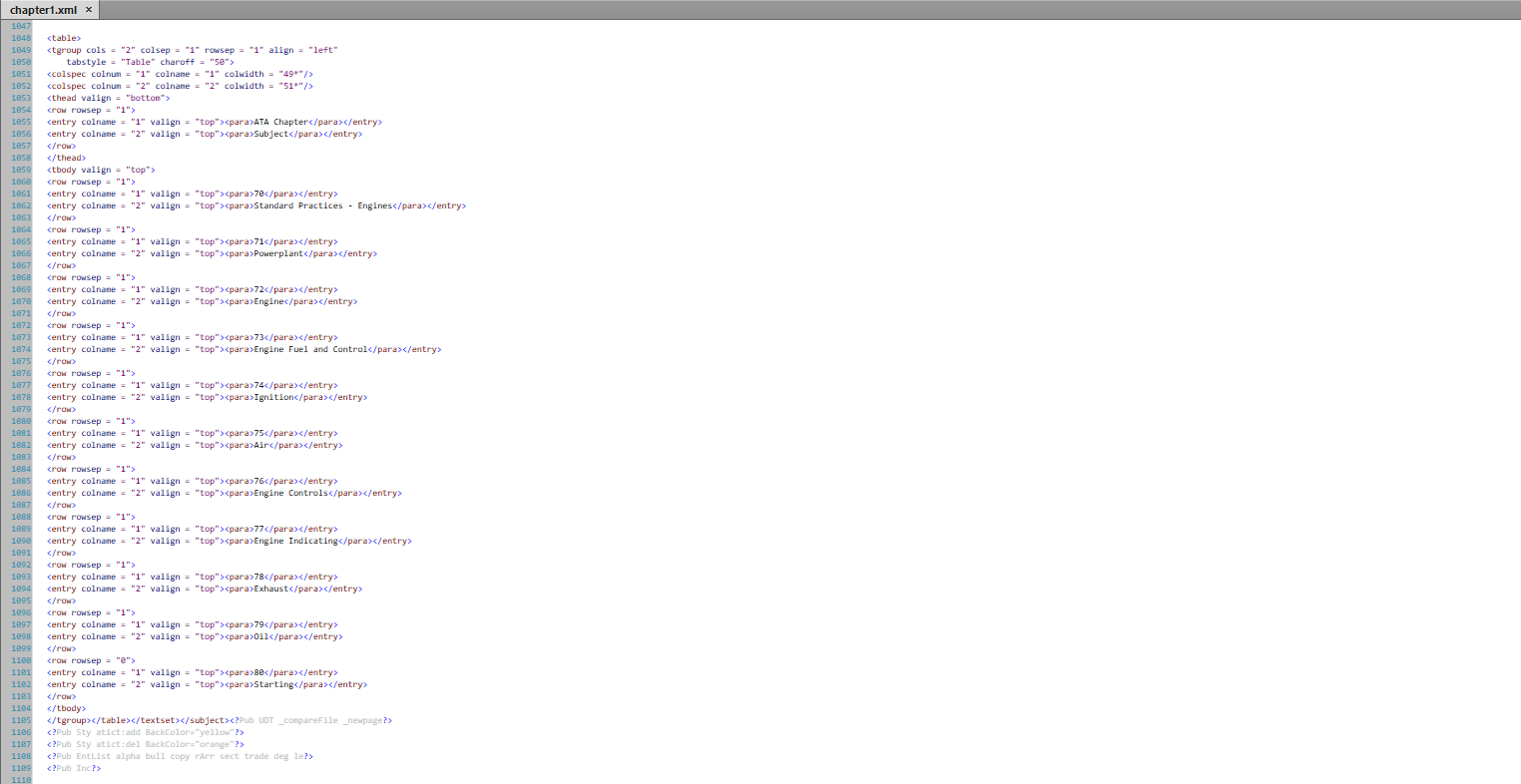Click the 'Air' entry line
Screen dimensions: 1521x784
195,445
